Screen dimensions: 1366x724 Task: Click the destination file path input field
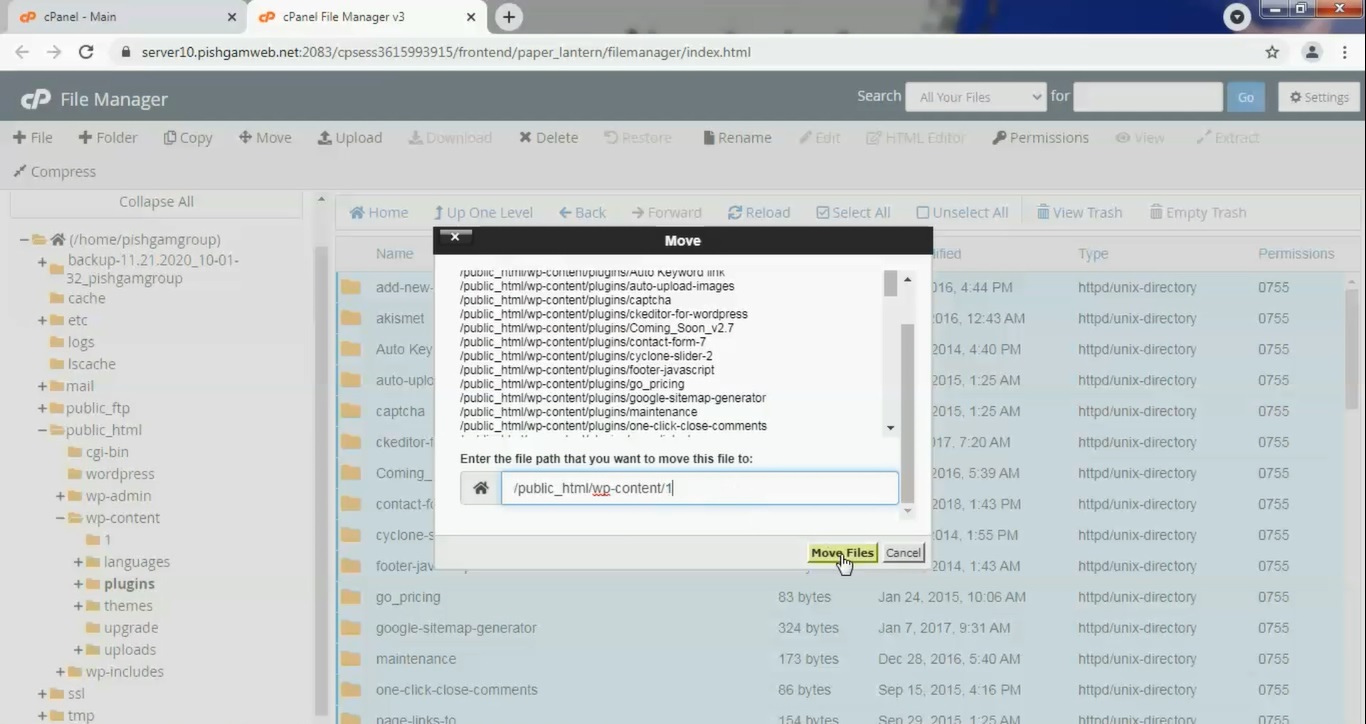pos(699,488)
